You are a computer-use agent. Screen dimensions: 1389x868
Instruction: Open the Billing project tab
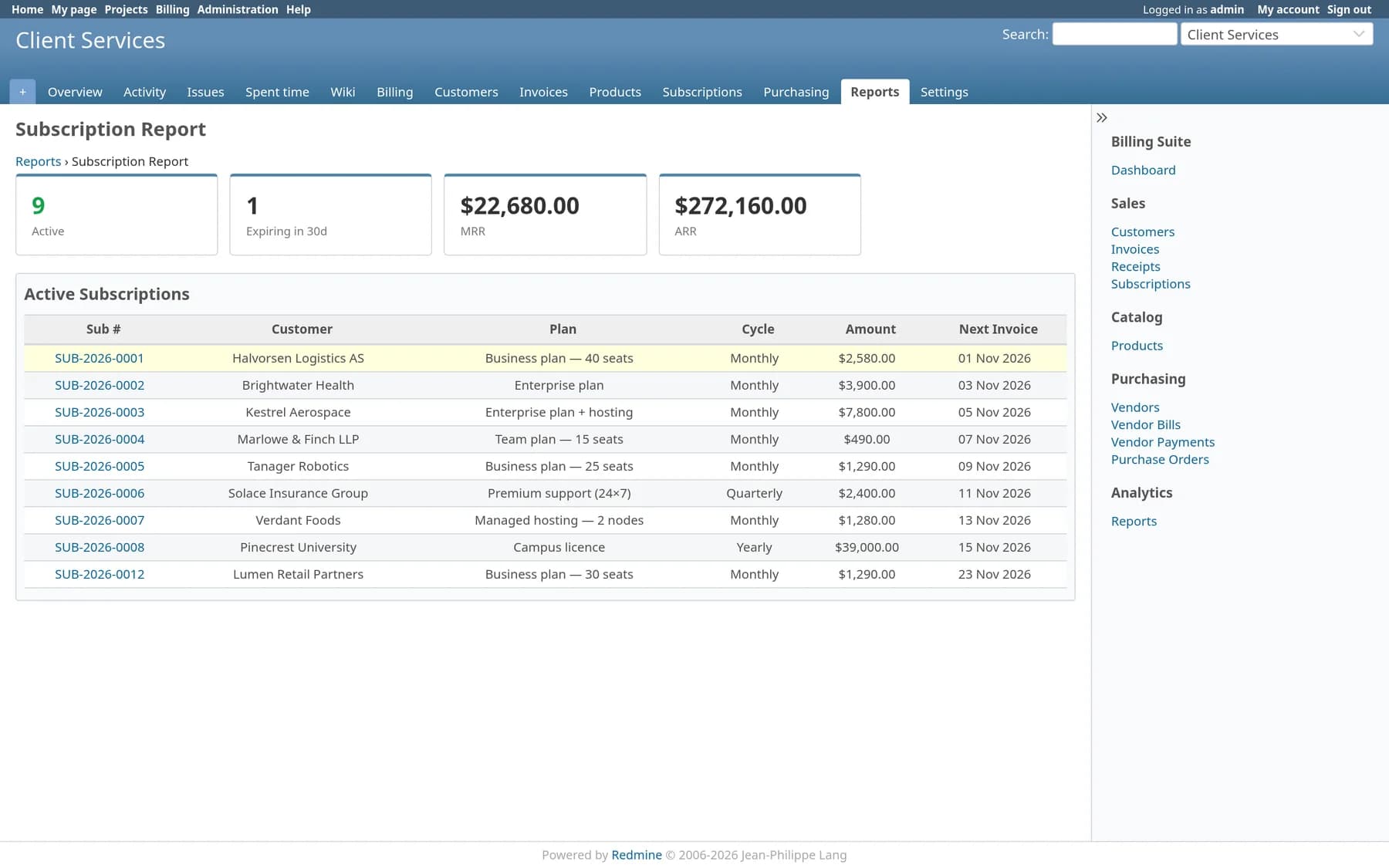point(394,92)
